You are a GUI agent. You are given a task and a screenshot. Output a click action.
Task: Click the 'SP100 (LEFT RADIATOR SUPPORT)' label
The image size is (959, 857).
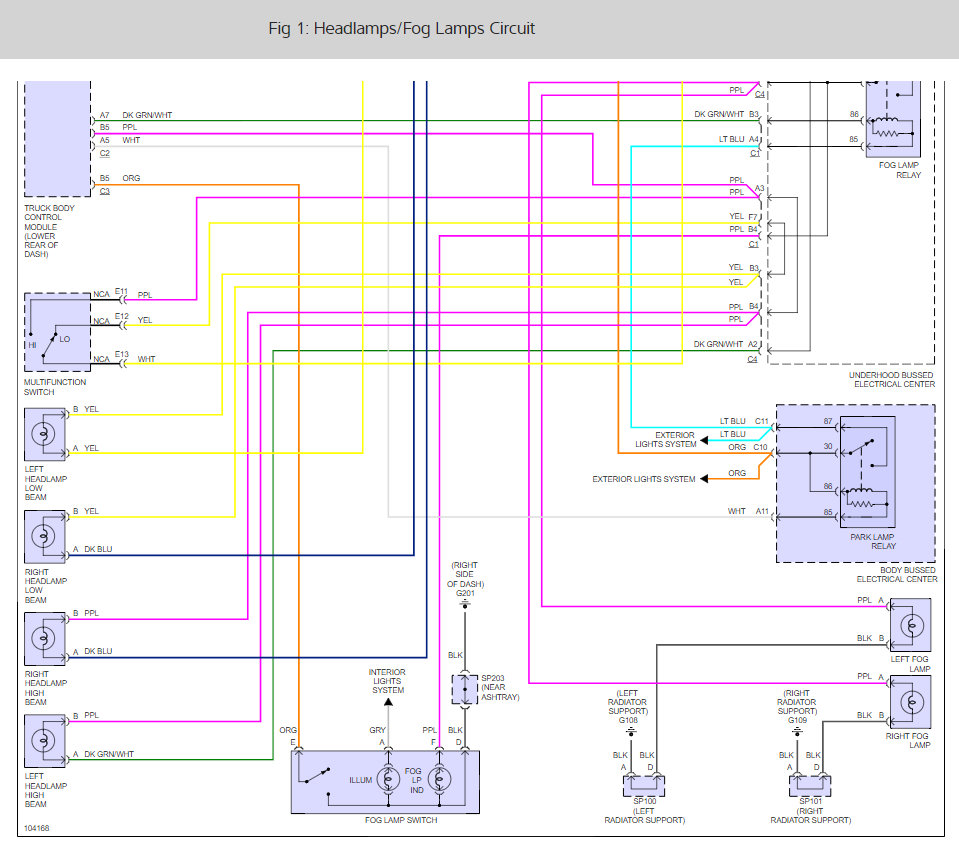(645, 811)
